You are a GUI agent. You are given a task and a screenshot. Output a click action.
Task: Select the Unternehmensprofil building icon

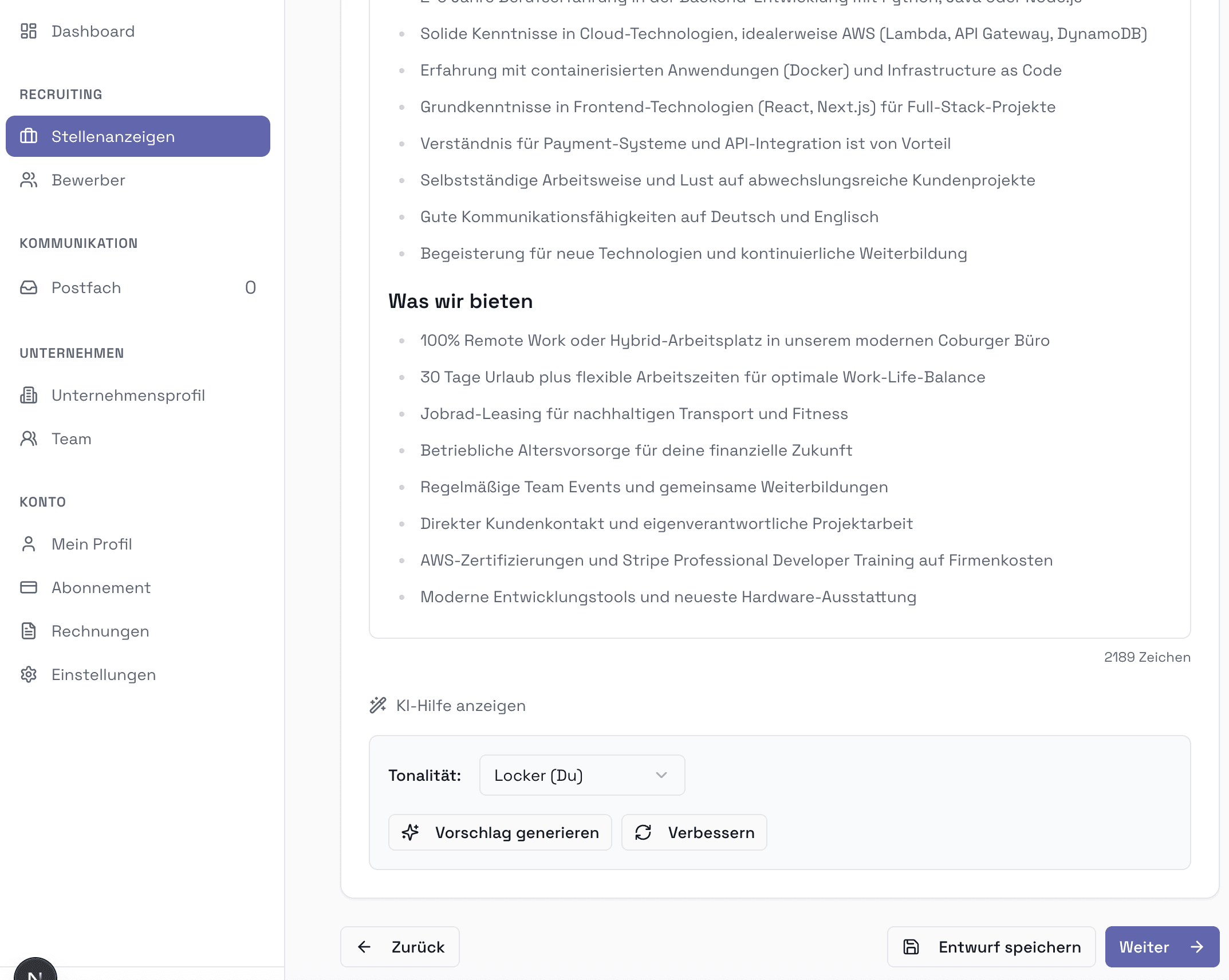[29, 395]
